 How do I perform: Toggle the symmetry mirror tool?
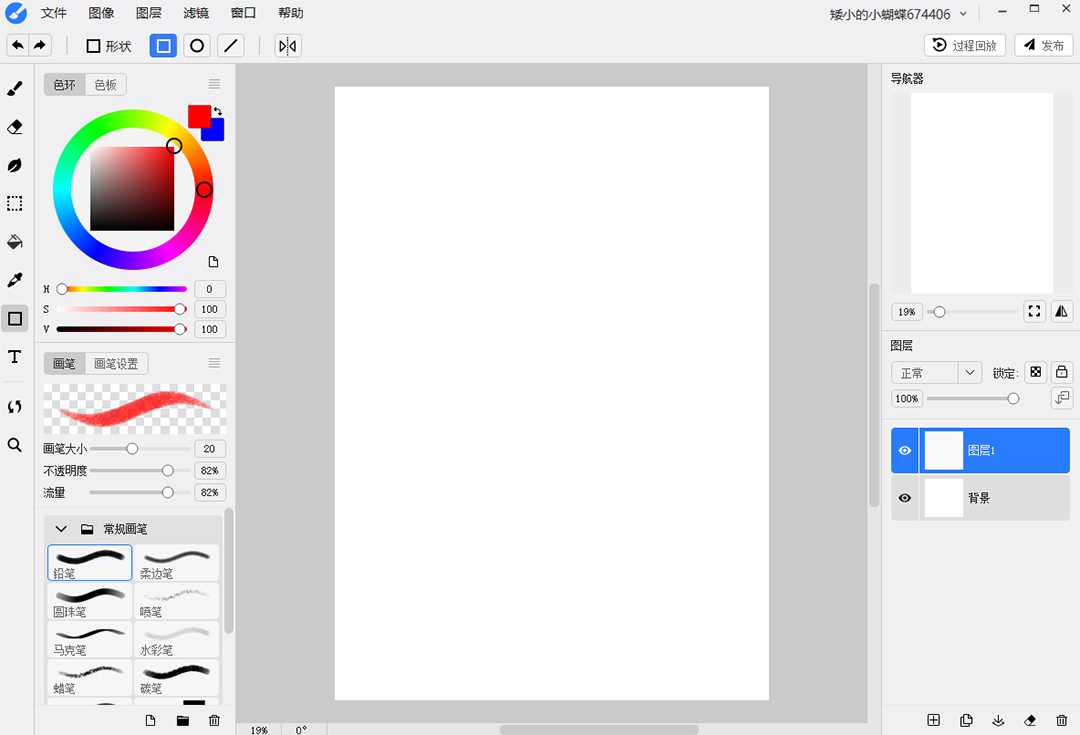coord(288,46)
